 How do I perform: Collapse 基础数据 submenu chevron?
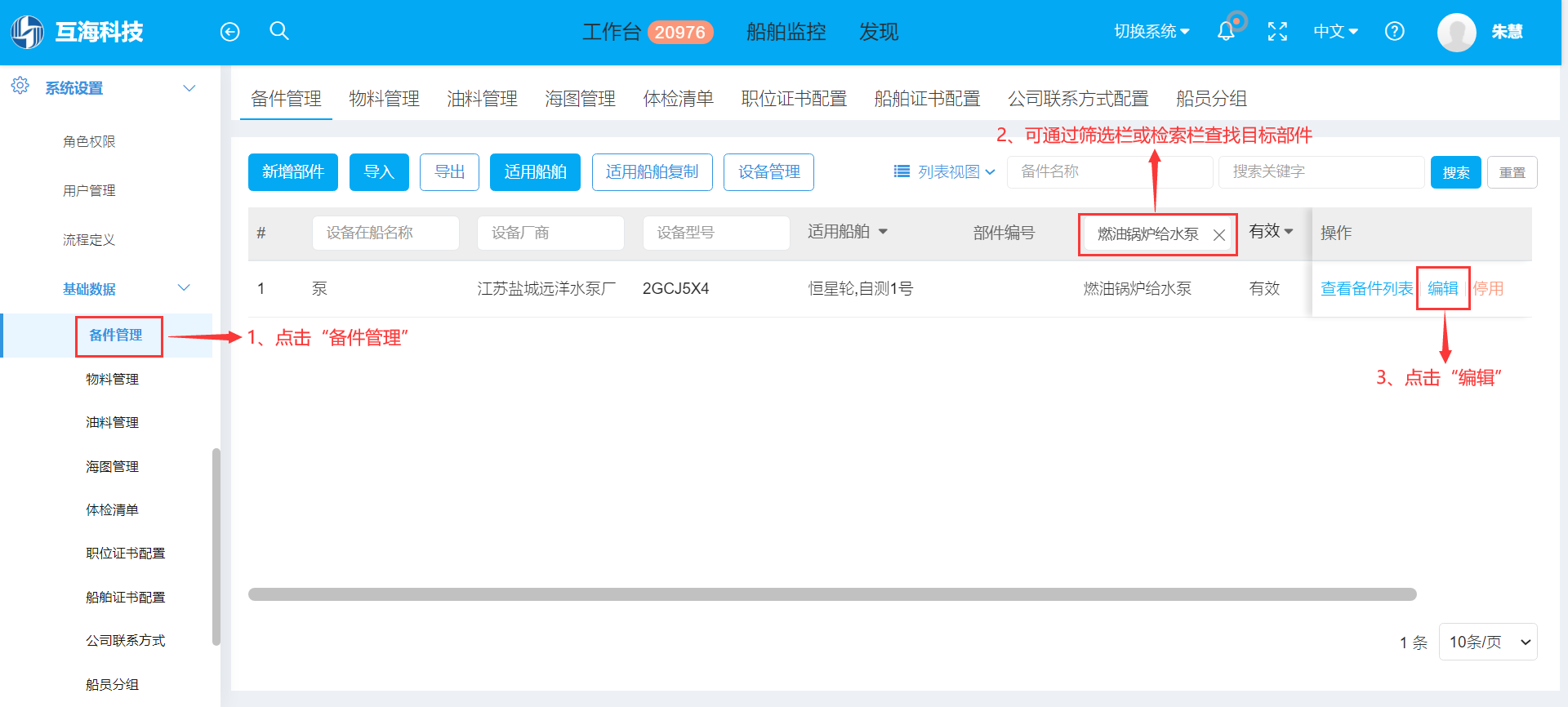click(x=184, y=287)
